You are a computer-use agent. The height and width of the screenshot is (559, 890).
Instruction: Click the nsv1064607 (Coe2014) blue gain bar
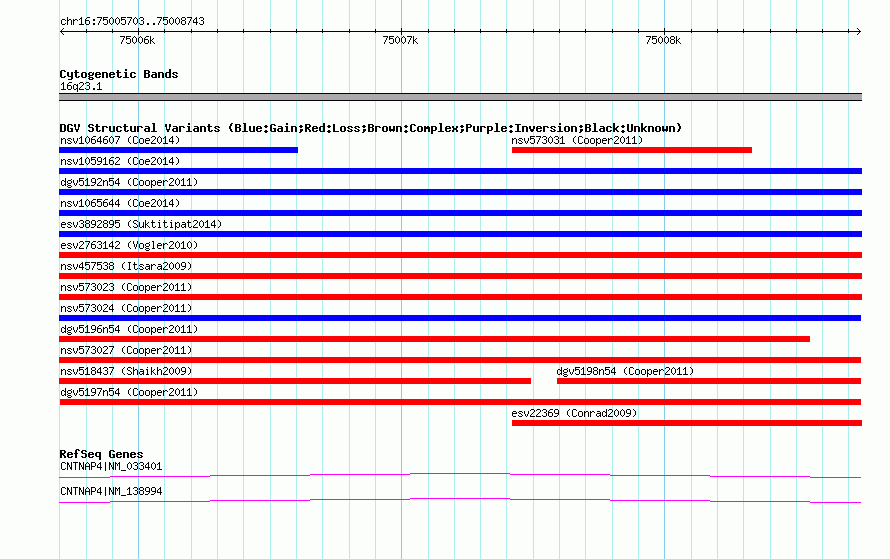coord(178,150)
